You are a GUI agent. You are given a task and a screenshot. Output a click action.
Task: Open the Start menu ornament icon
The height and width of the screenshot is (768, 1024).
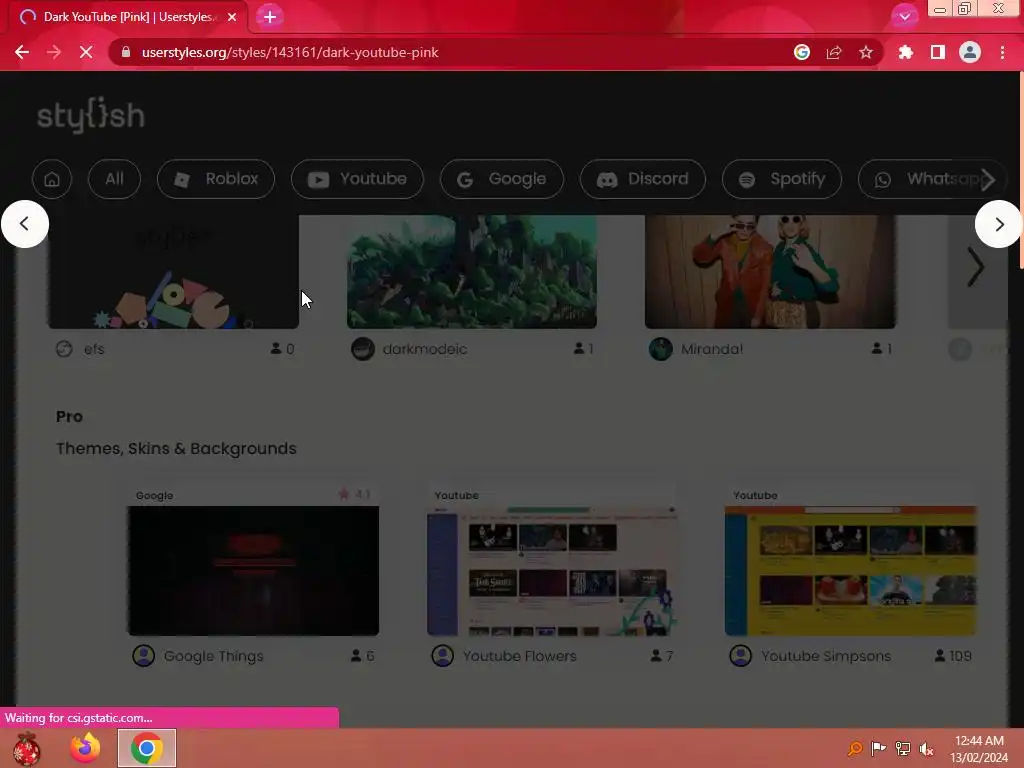pyautogui.click(x=27, y=748)
